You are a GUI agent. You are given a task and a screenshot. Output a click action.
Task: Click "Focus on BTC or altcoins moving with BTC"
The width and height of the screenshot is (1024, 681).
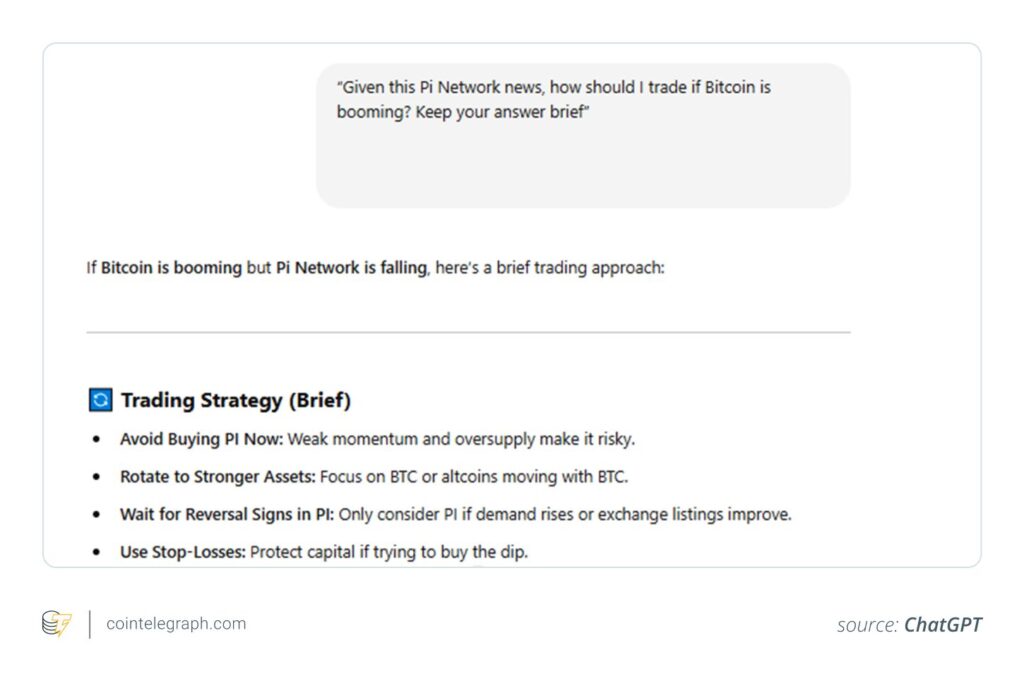tap(474, 477)
